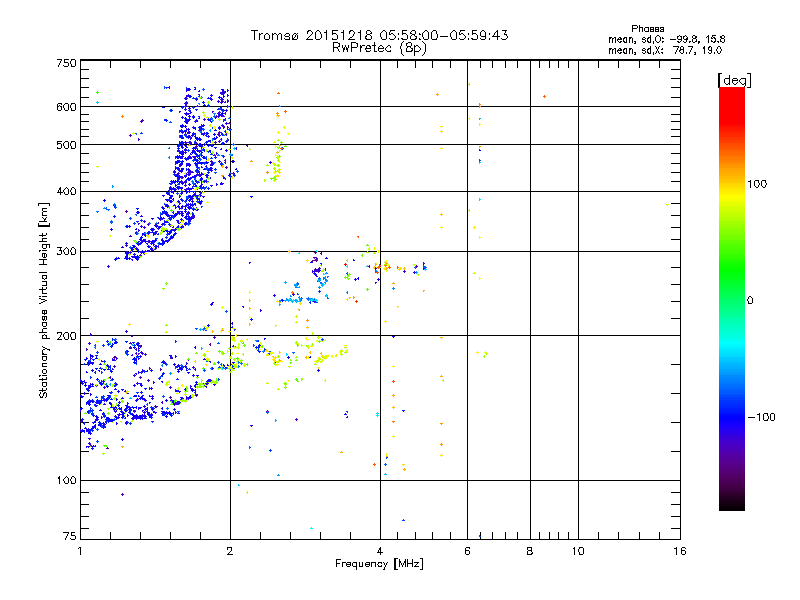Click the y-axis tick label '300'

[x=67, y=252]
